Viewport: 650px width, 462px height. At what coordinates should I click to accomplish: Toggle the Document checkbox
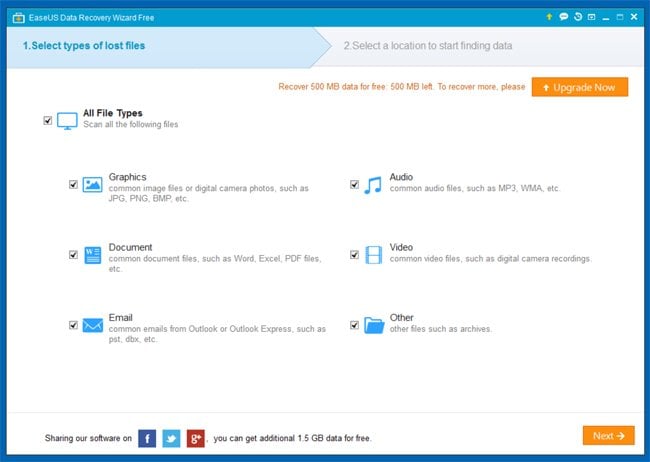click(x=73, y=255)
